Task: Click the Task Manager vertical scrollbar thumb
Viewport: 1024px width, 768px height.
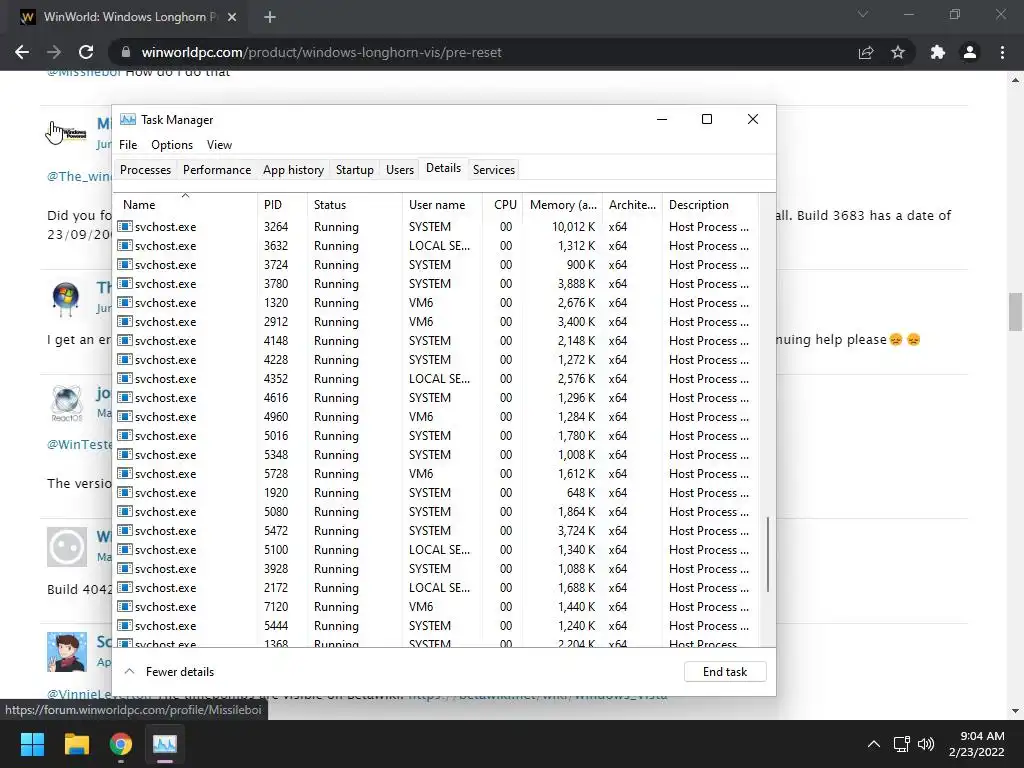Action: click(x=768, y=554)
